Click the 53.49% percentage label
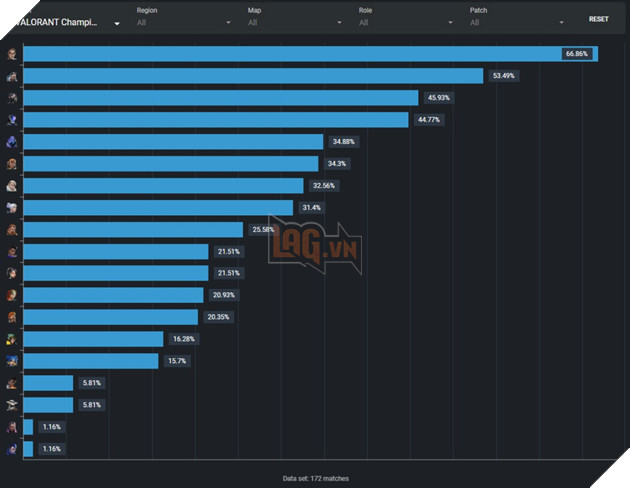 point(503,76)
